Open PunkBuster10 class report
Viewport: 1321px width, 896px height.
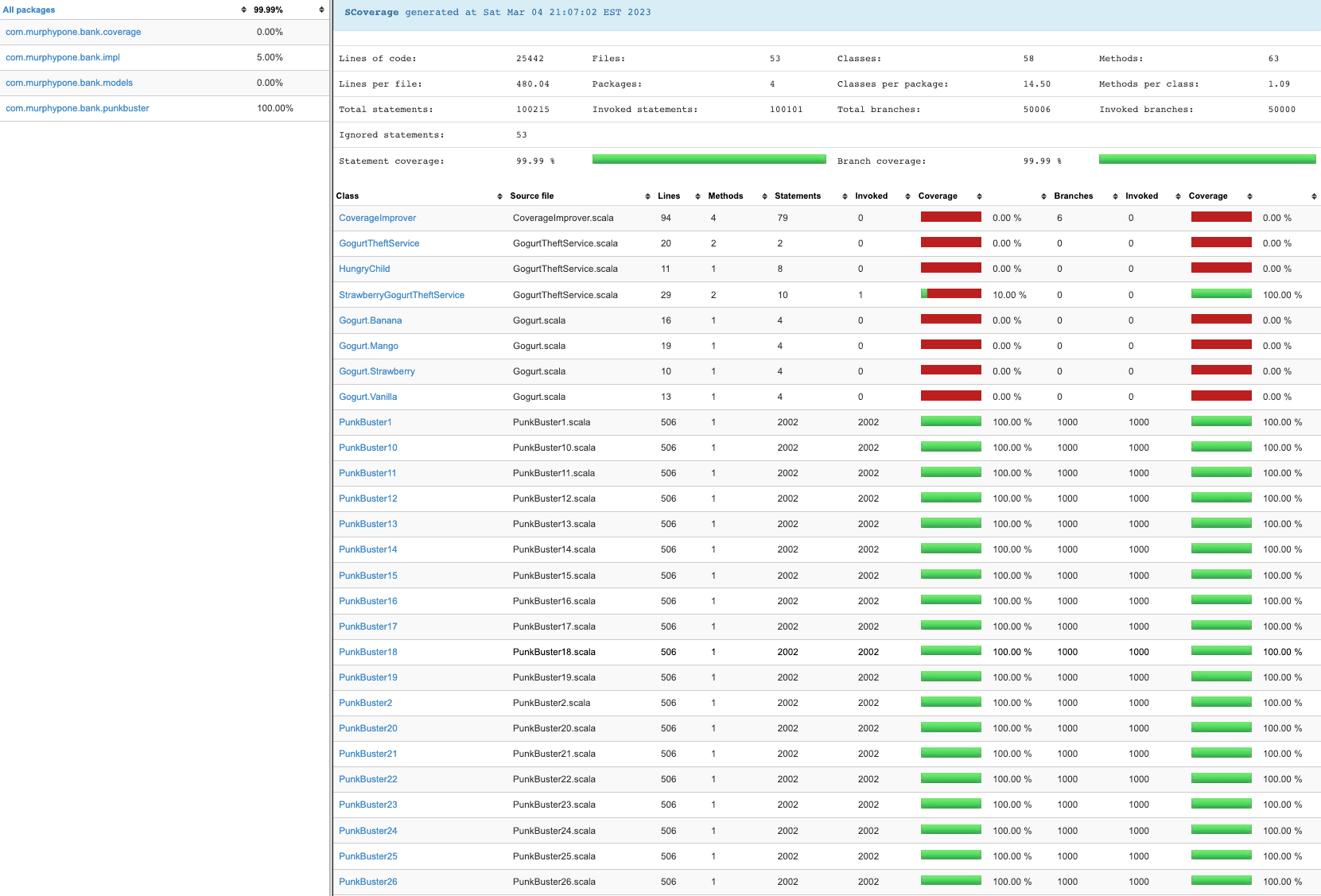[x=368, y=448]
